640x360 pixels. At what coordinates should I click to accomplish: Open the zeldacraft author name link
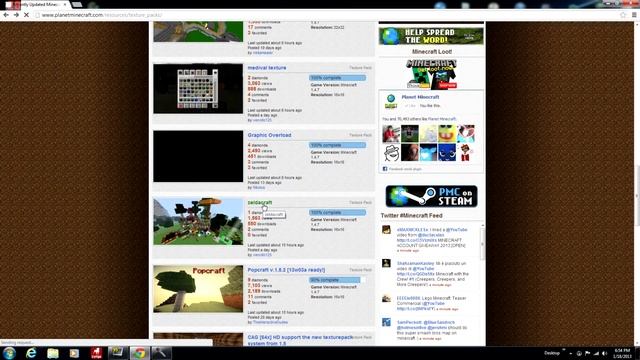coord(262,255)
